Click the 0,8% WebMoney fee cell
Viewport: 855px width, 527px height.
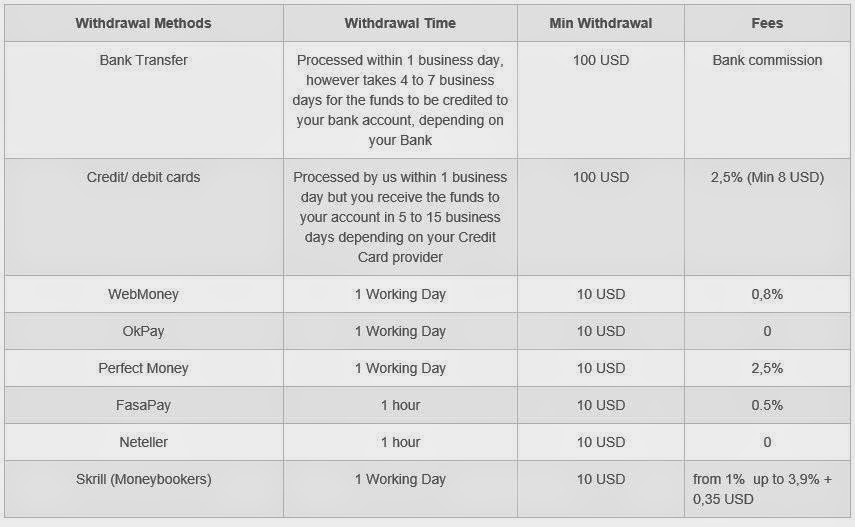tap(767, 294)
